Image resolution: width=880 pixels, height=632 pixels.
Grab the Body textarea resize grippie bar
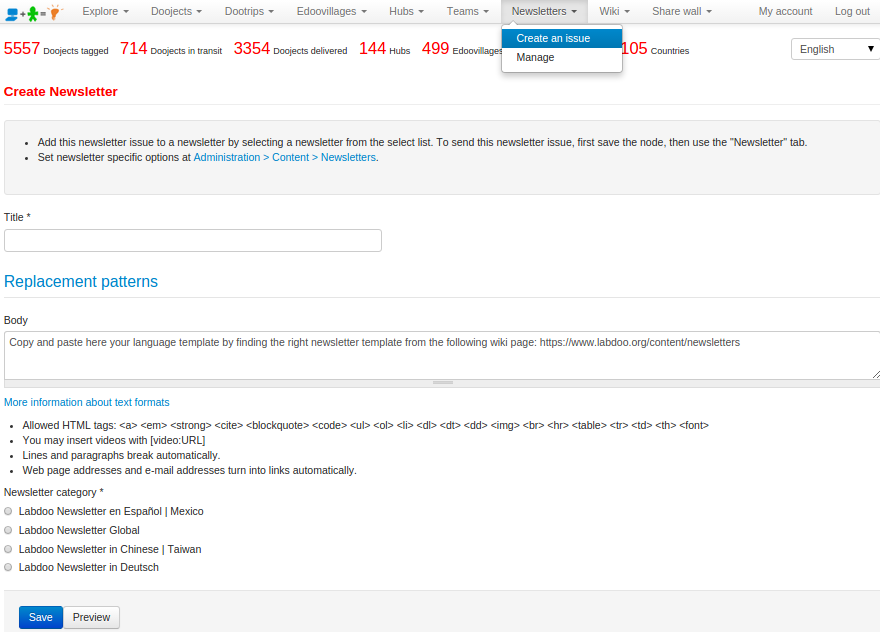click(442, 383)
